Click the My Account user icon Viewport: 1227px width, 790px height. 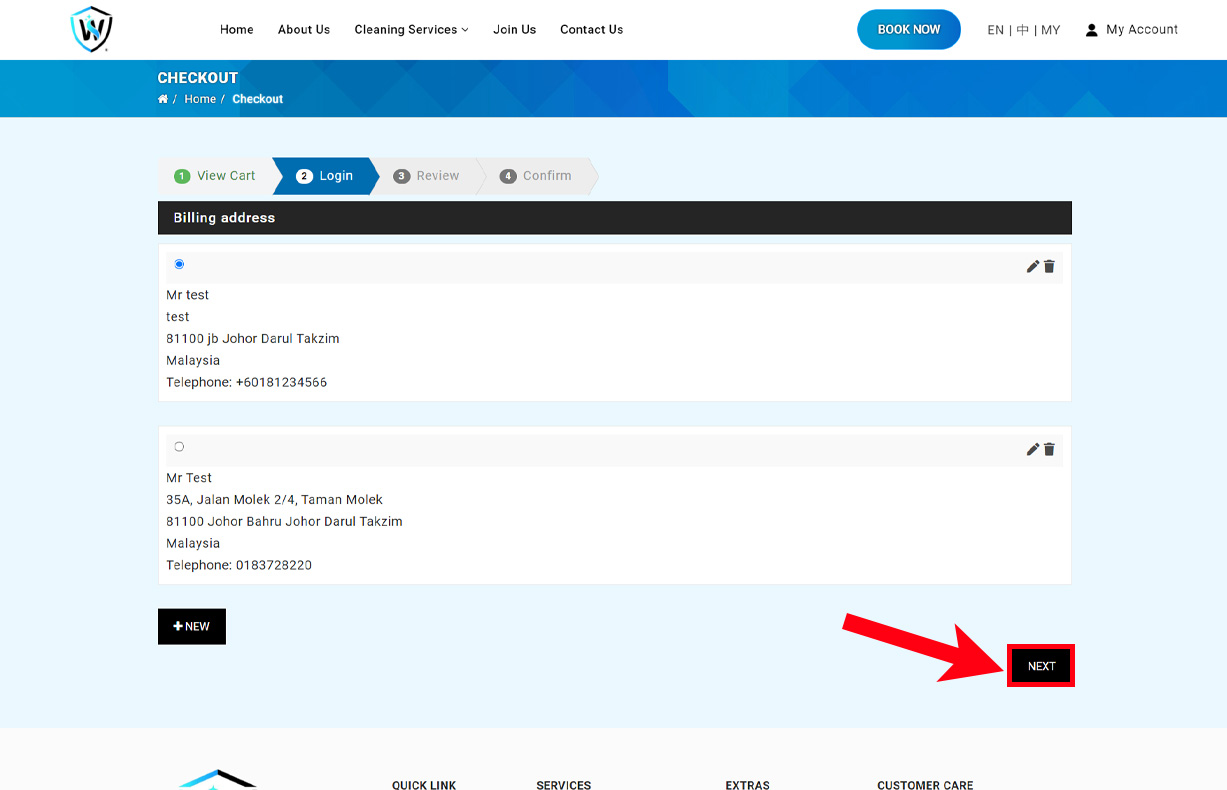[1091, 30]
